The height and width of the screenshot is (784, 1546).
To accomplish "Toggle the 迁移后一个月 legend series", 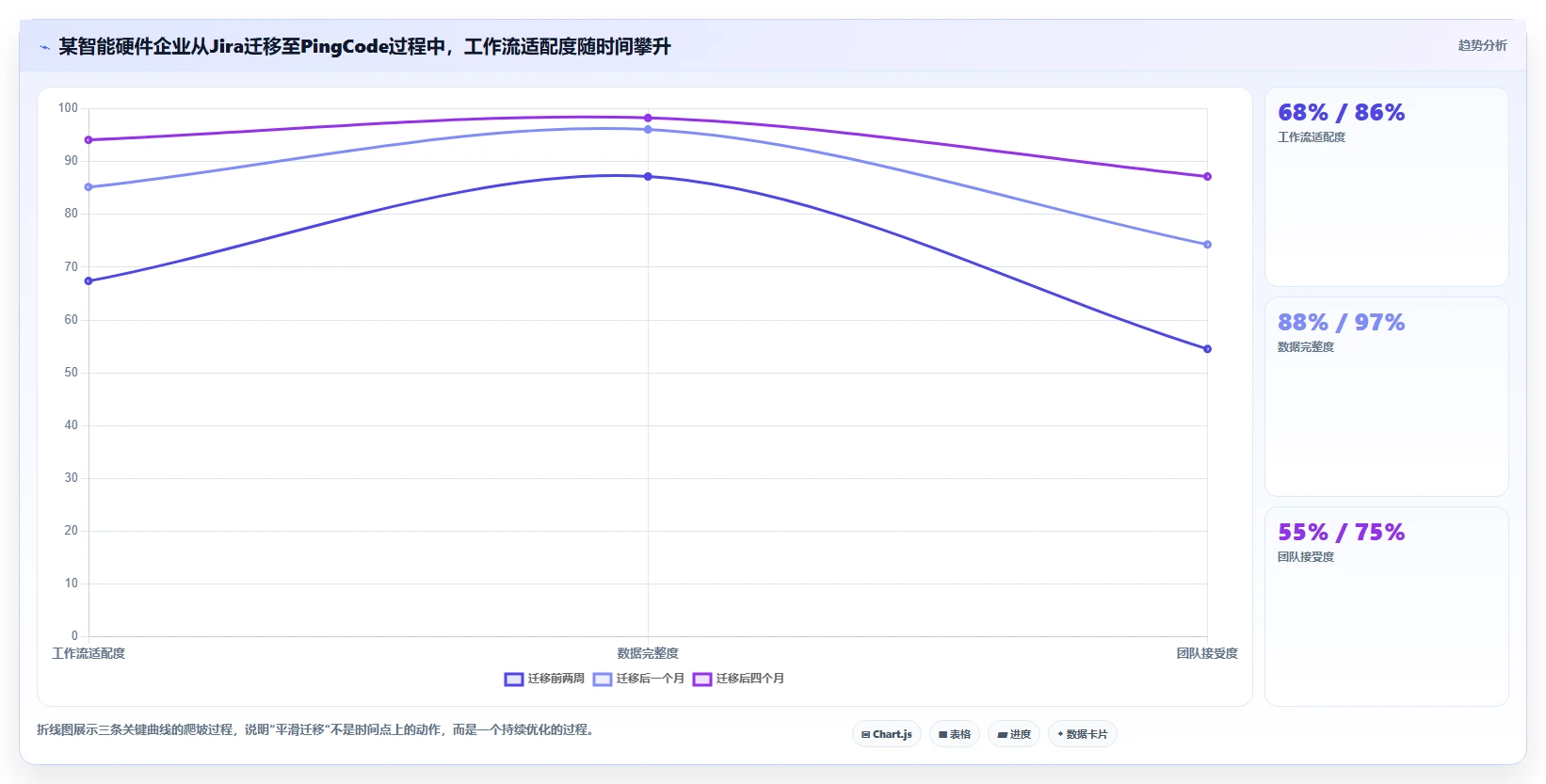I will point(639,679).
